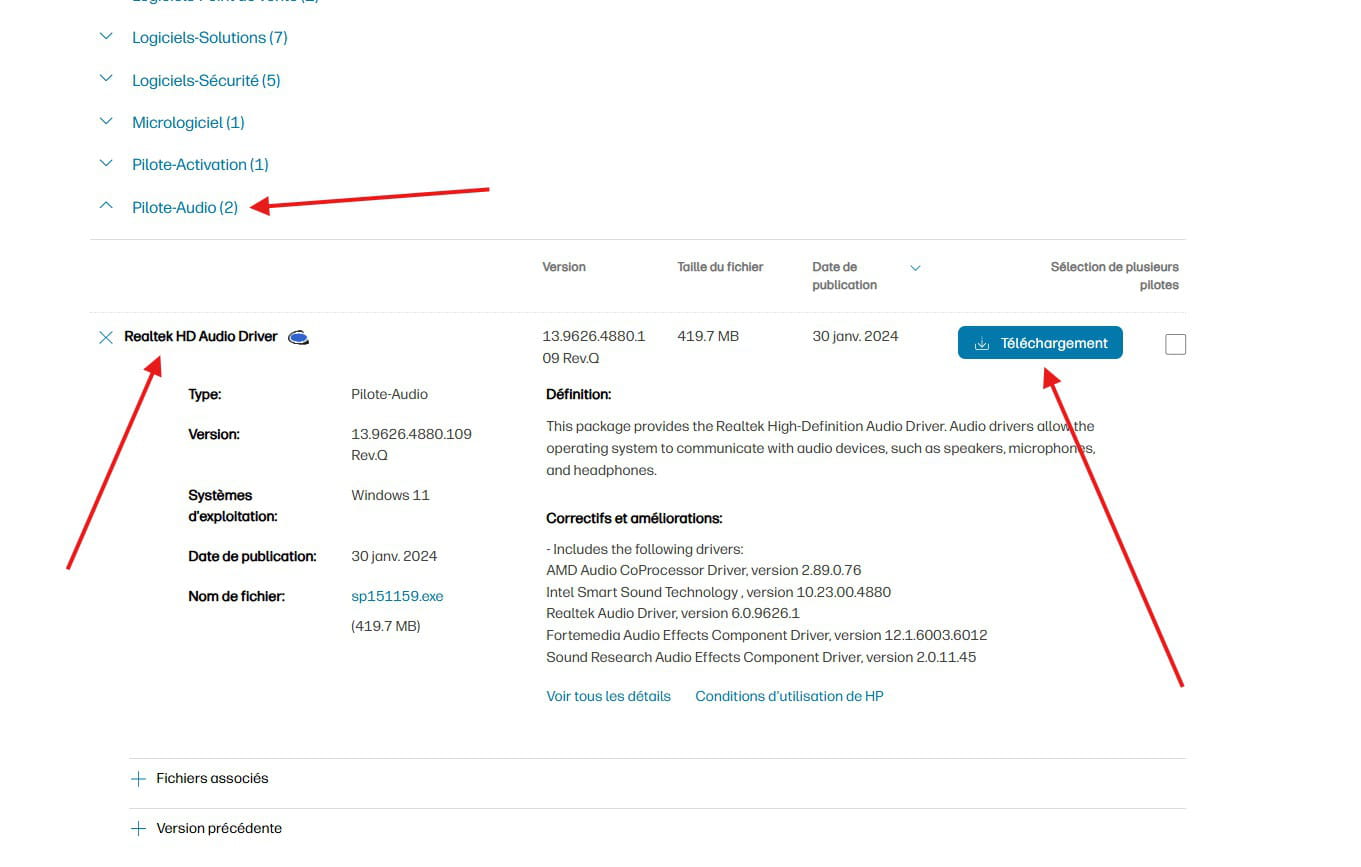The image size is (1361, 867).
Task: Click the Définition: heading
Action: pyautogui.click(x=578, y=394)
